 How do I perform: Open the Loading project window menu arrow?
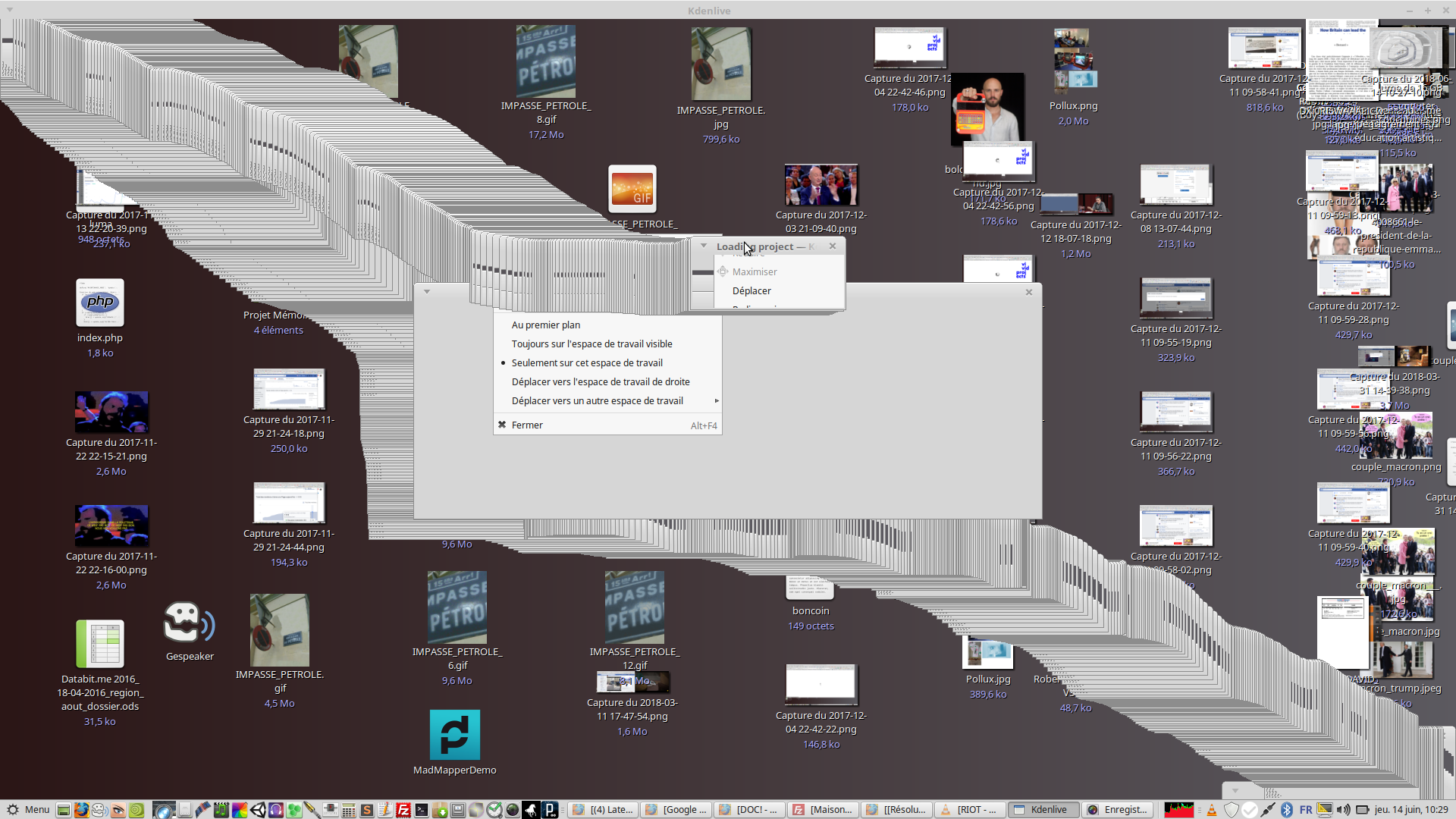click(x=704, y=246)
